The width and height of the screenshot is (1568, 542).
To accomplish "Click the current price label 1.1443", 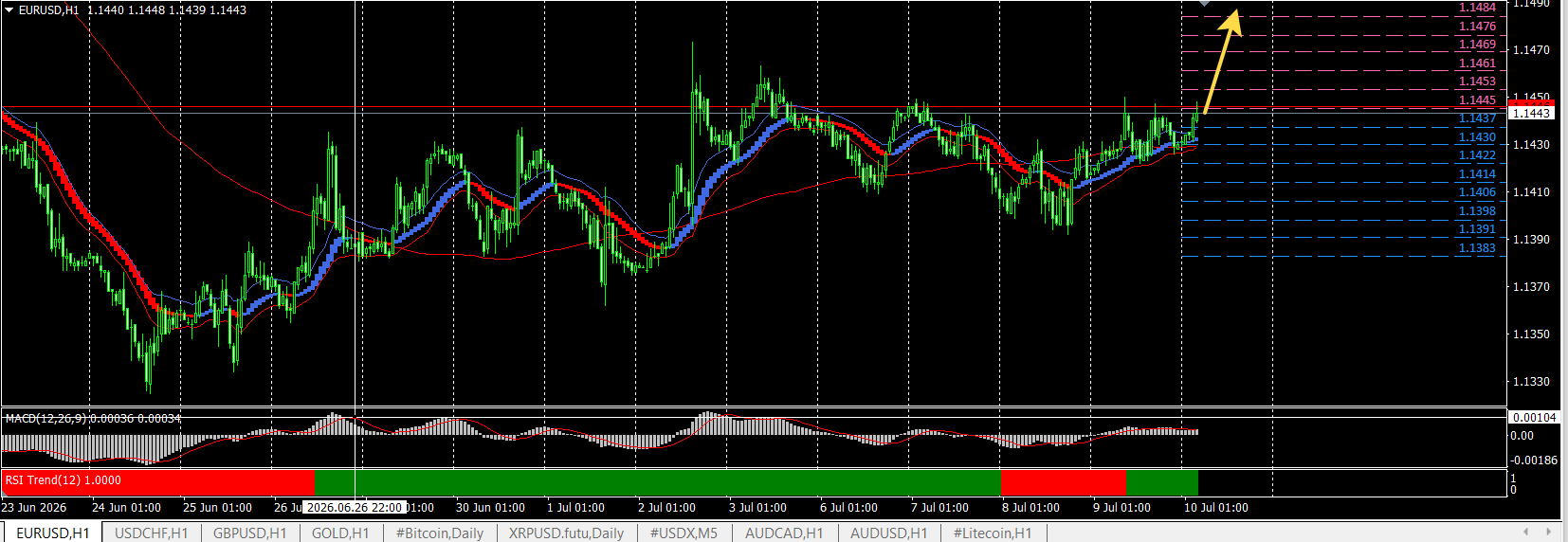I will coord(1531,113).
